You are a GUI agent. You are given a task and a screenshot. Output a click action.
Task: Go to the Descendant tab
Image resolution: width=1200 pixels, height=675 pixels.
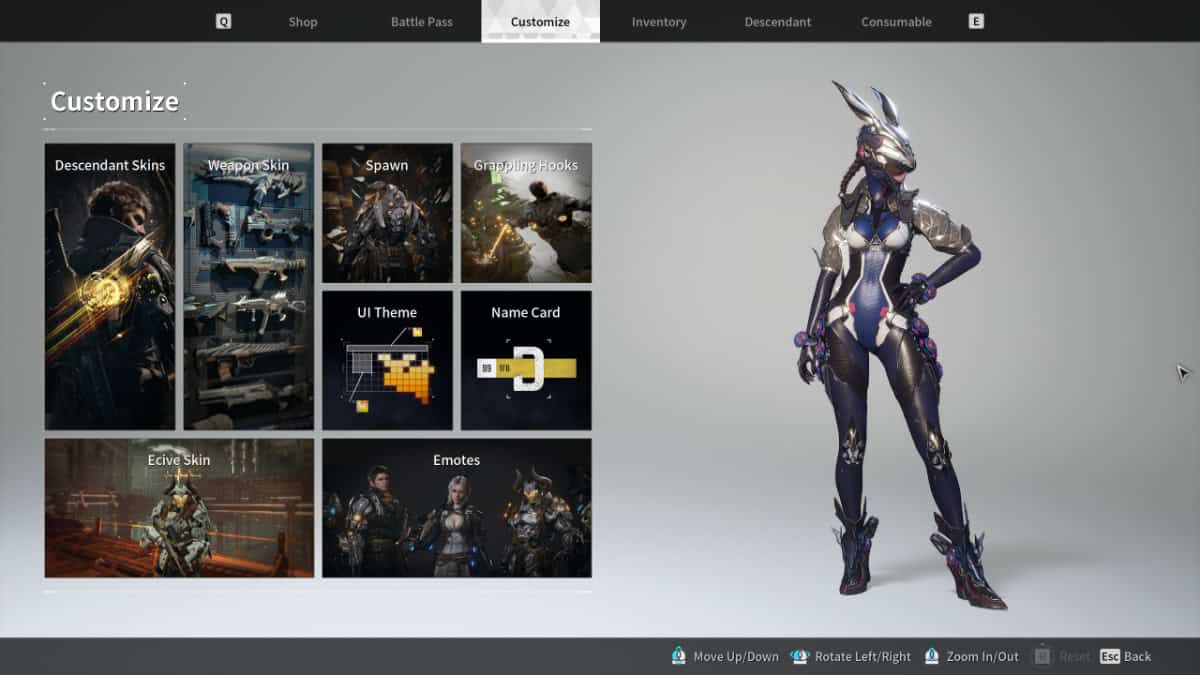[x=778, y=21]
